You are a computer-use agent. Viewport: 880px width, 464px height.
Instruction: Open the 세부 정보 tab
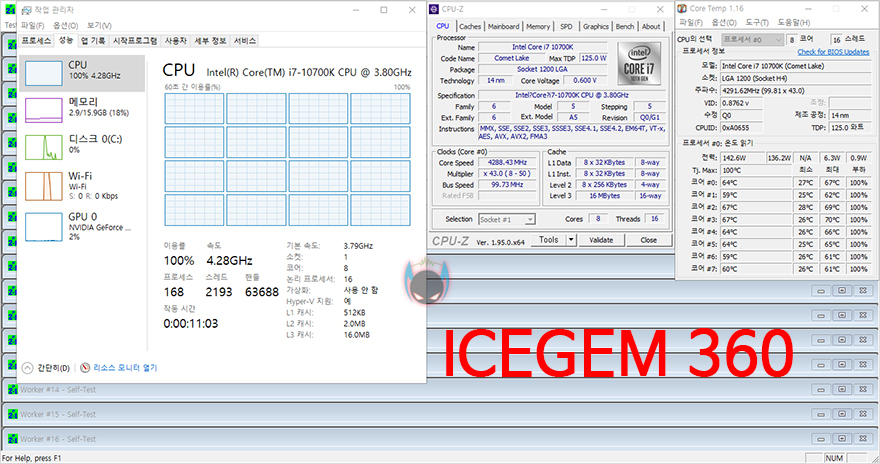(210, 41)
